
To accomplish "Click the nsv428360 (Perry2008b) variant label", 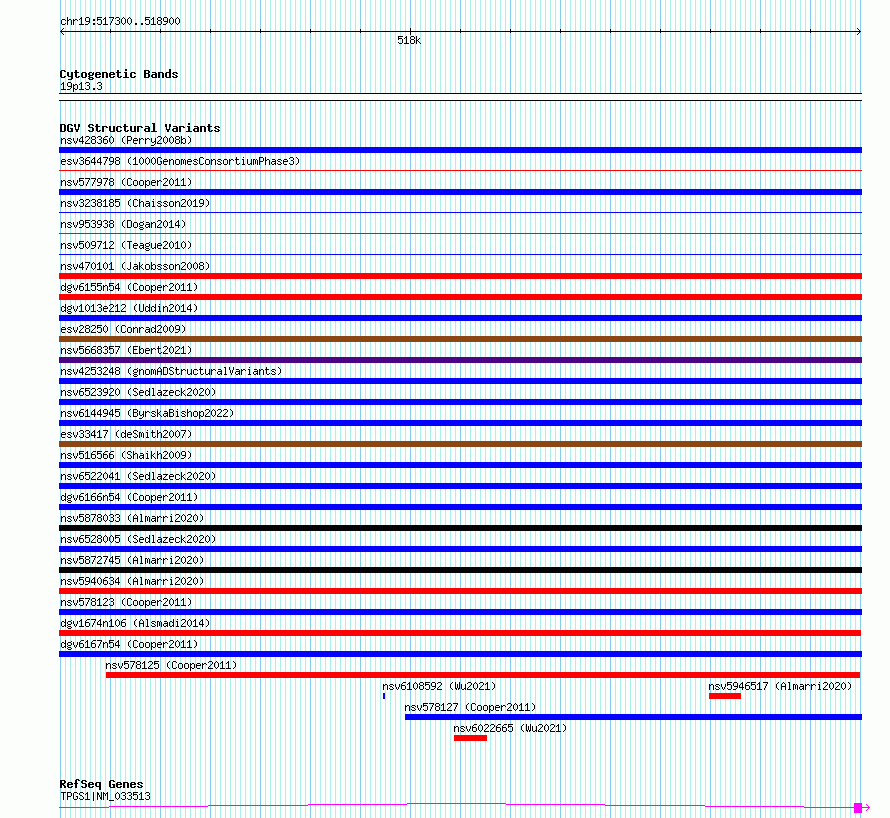I will pyautogui.click(x=126, y=140).
